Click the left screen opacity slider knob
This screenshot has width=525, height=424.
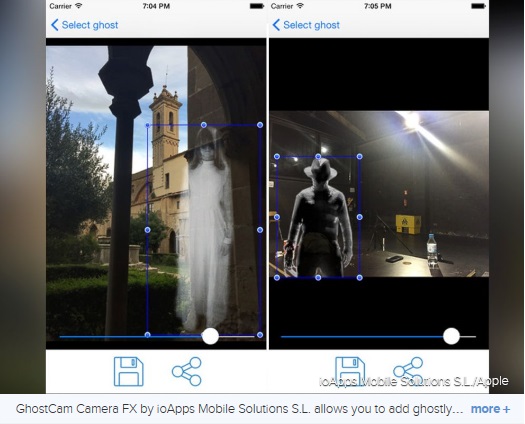click(211, 336)
